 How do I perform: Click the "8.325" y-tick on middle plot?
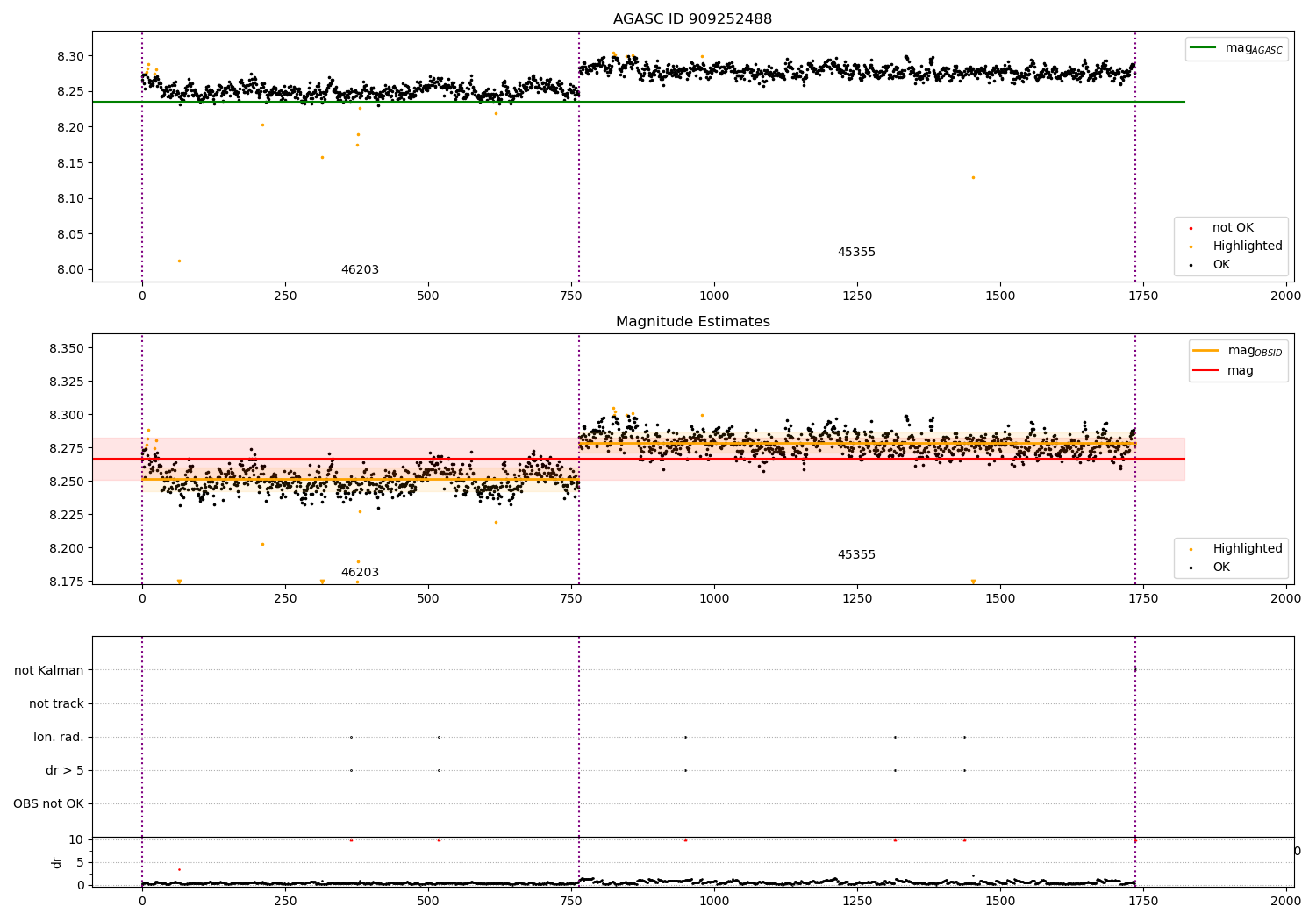click(x=67, y=382)
